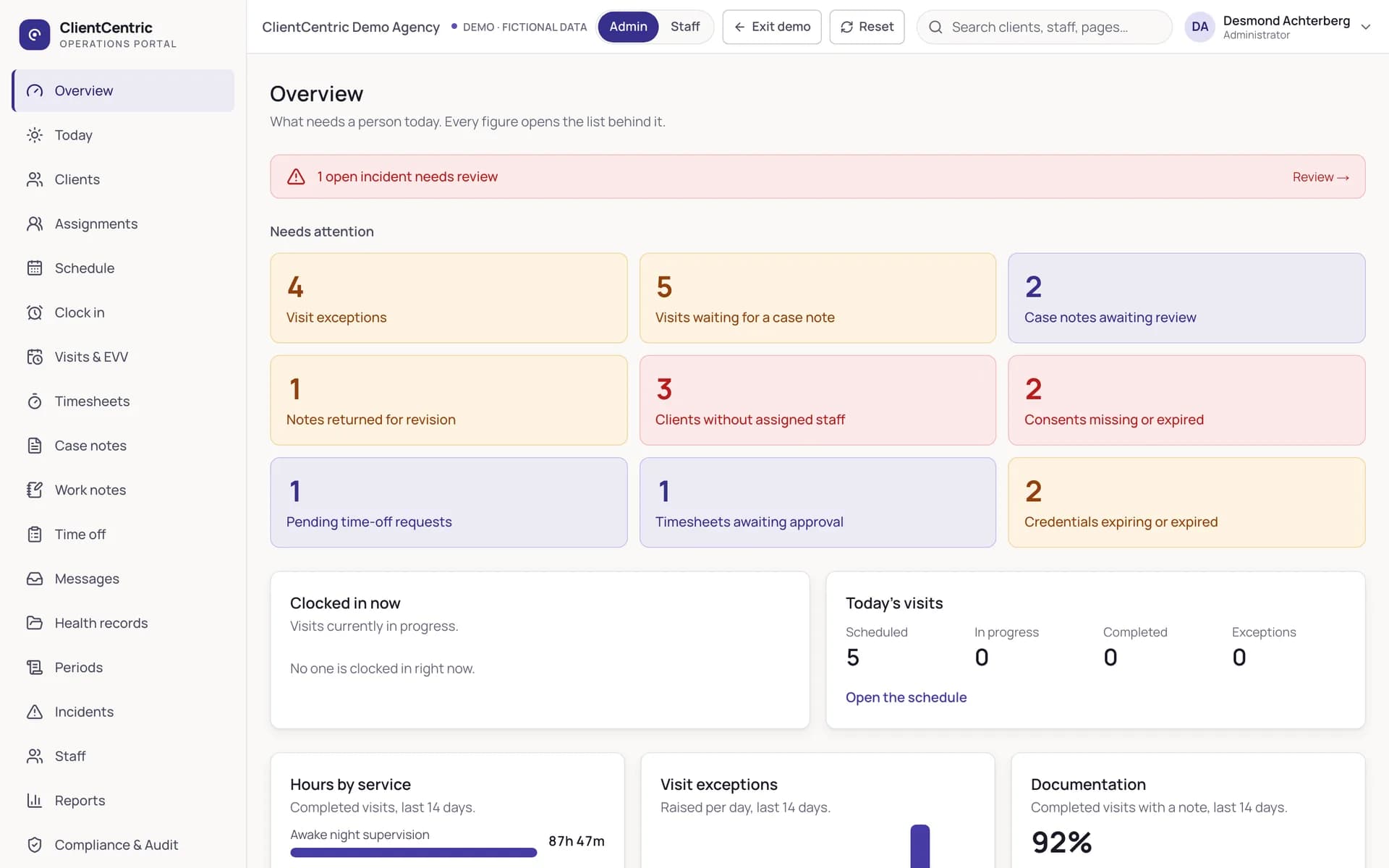Image resolution: width=1389 pixels, height=868 pixels.
Task: Open the Incidents page
Action: tap(123, 712)
